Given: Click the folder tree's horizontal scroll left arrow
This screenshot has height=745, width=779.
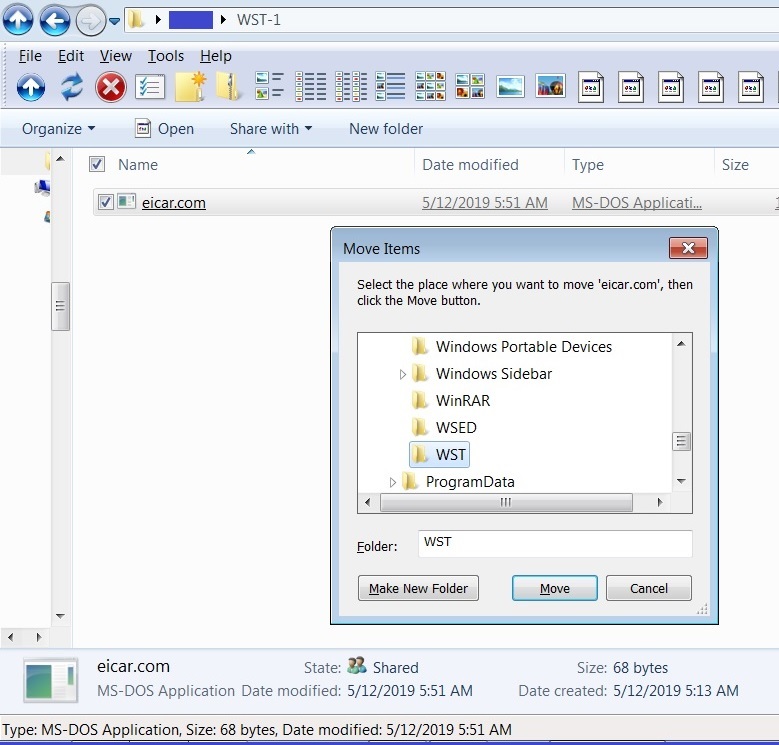Looking at the screenshot, I should [368, 502].
